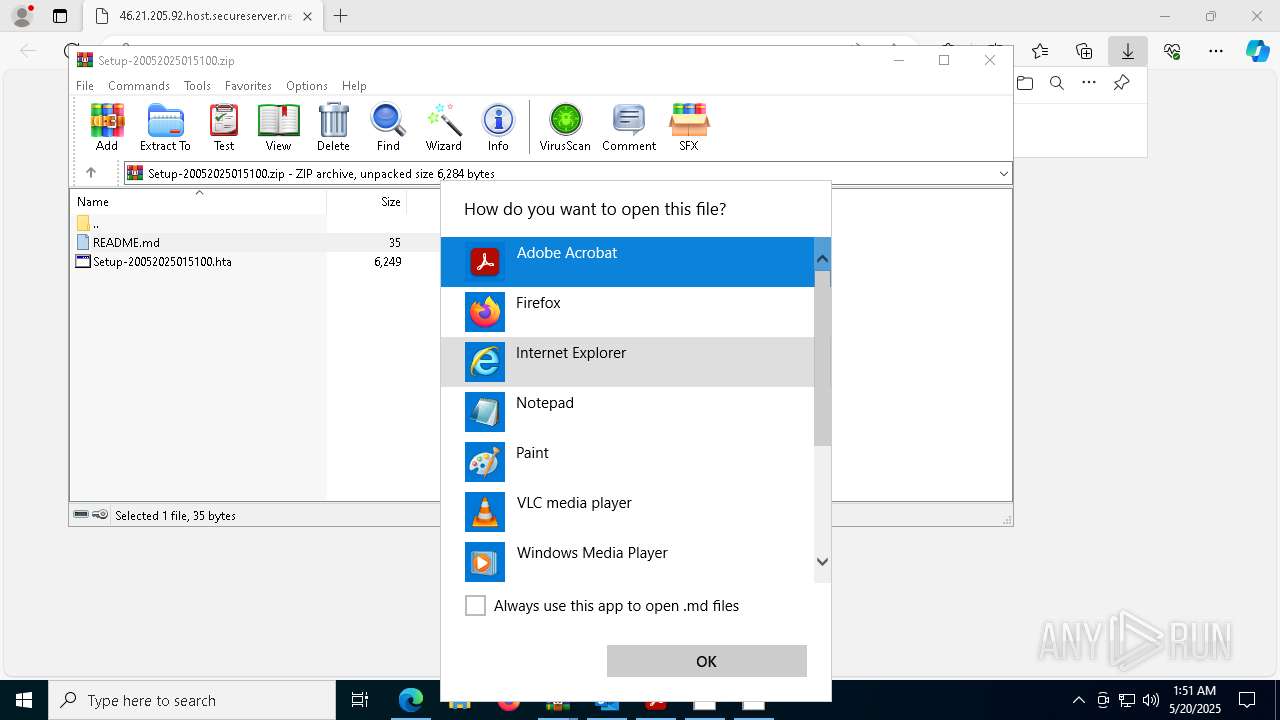Choose Notepad to open the file

627,412
